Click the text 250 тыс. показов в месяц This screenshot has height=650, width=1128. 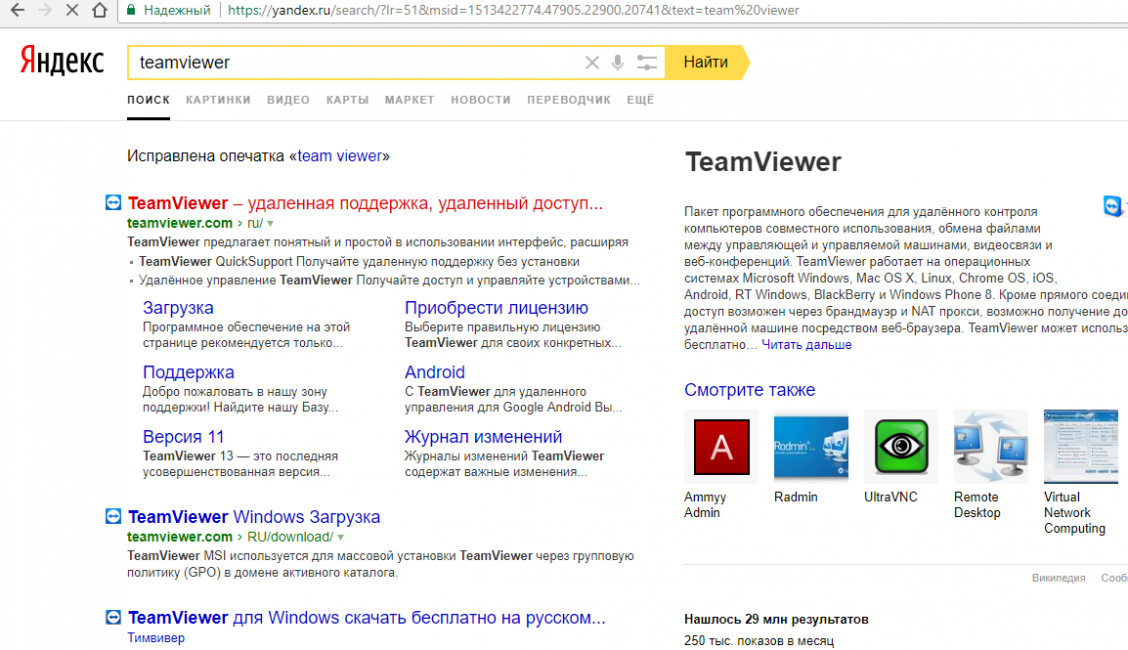tap(759, 641)
